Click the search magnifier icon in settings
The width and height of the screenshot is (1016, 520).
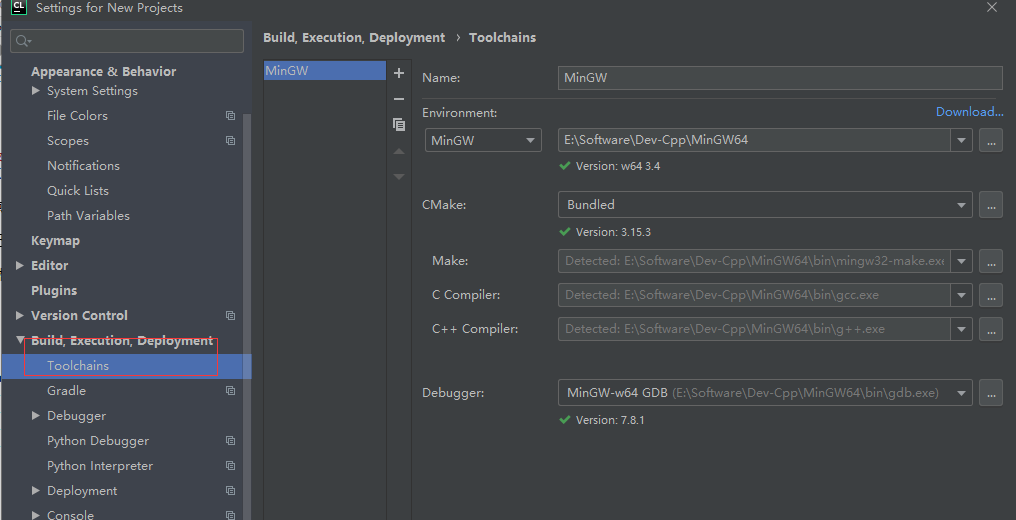[x=23, y=41]
